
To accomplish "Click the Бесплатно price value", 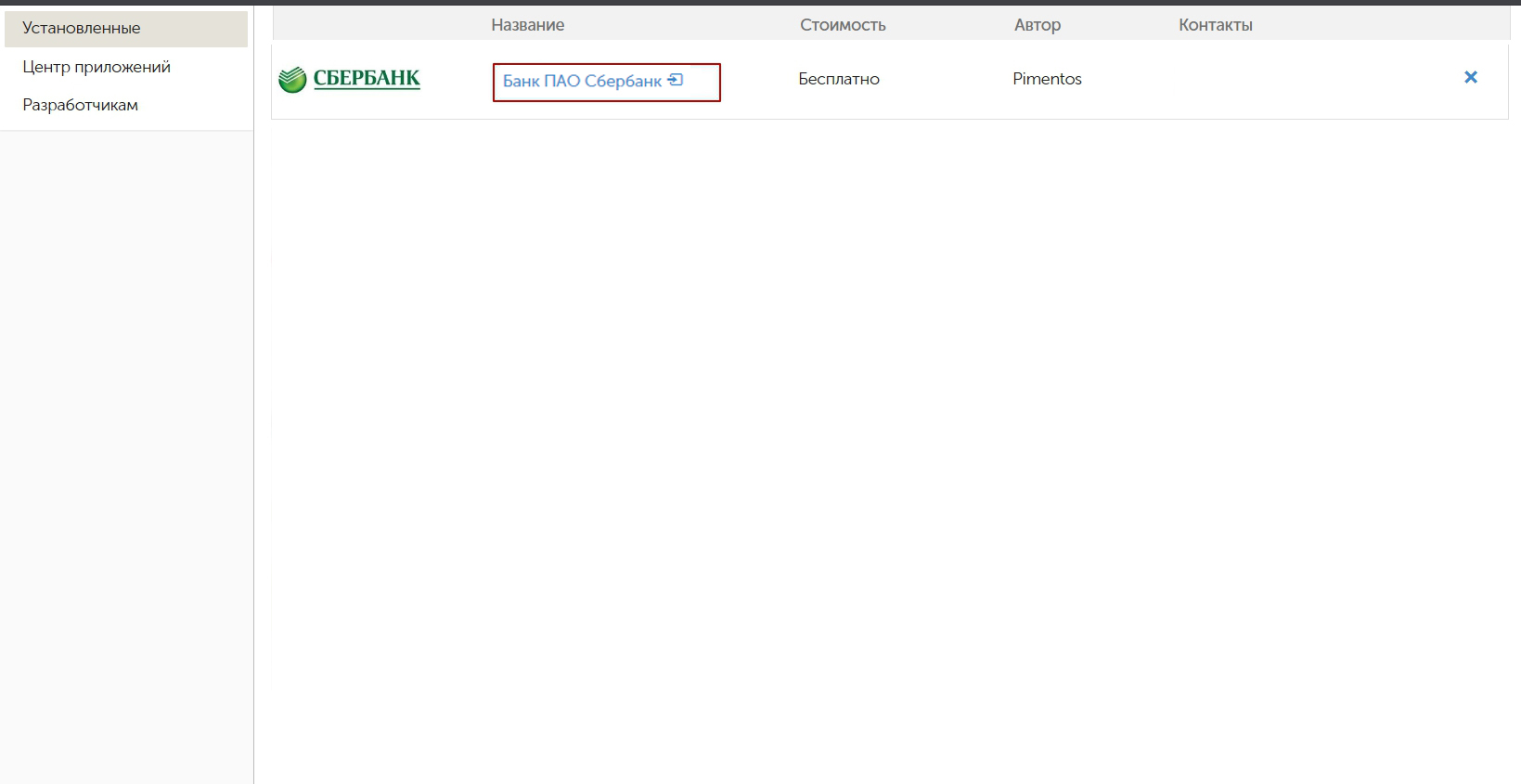I will point(839,79).
